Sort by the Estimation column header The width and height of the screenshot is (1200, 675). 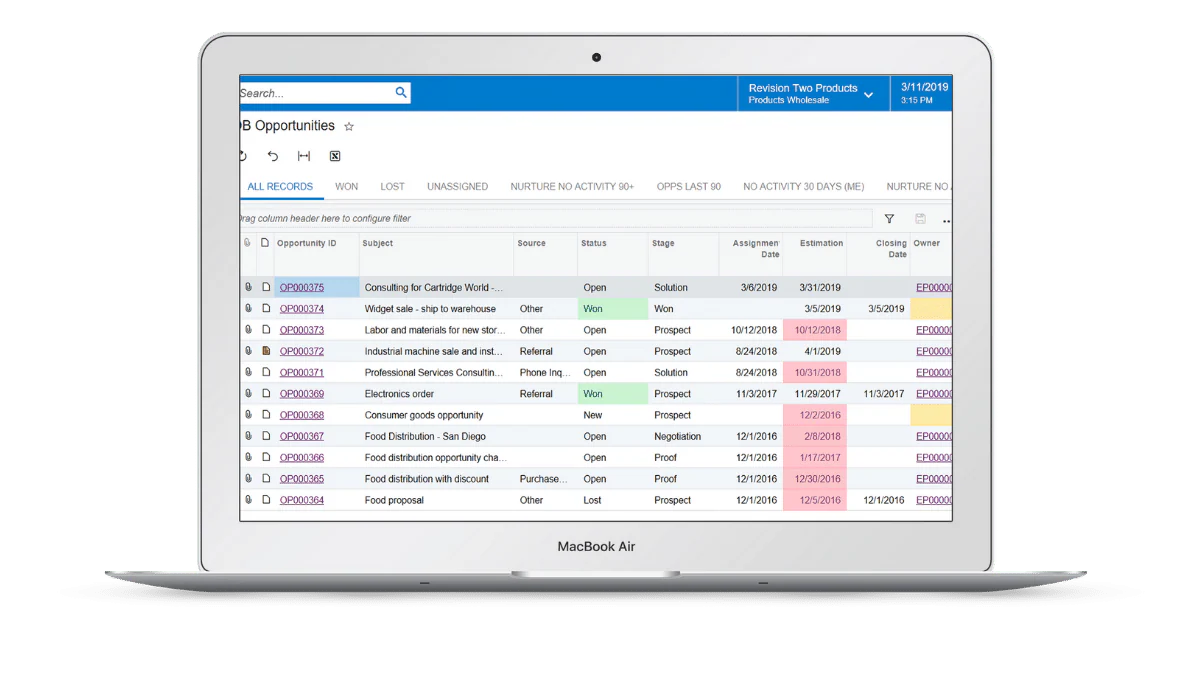click(x=821, y=243)
